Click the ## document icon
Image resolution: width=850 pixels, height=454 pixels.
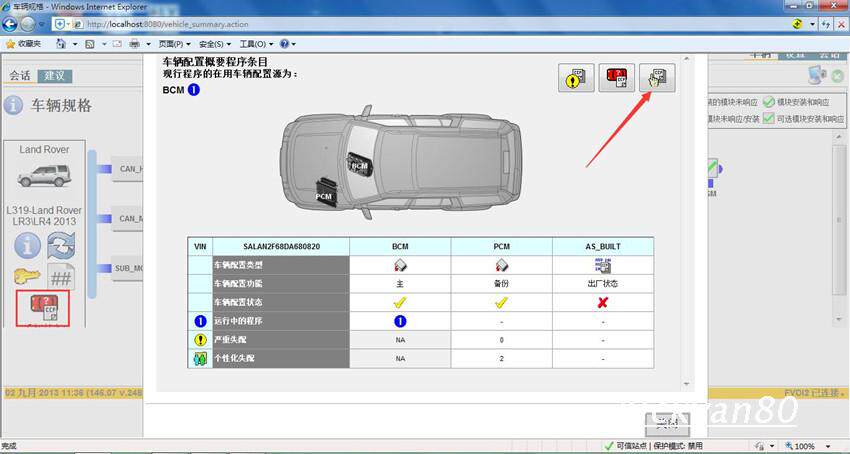click(x=61, y=277)
